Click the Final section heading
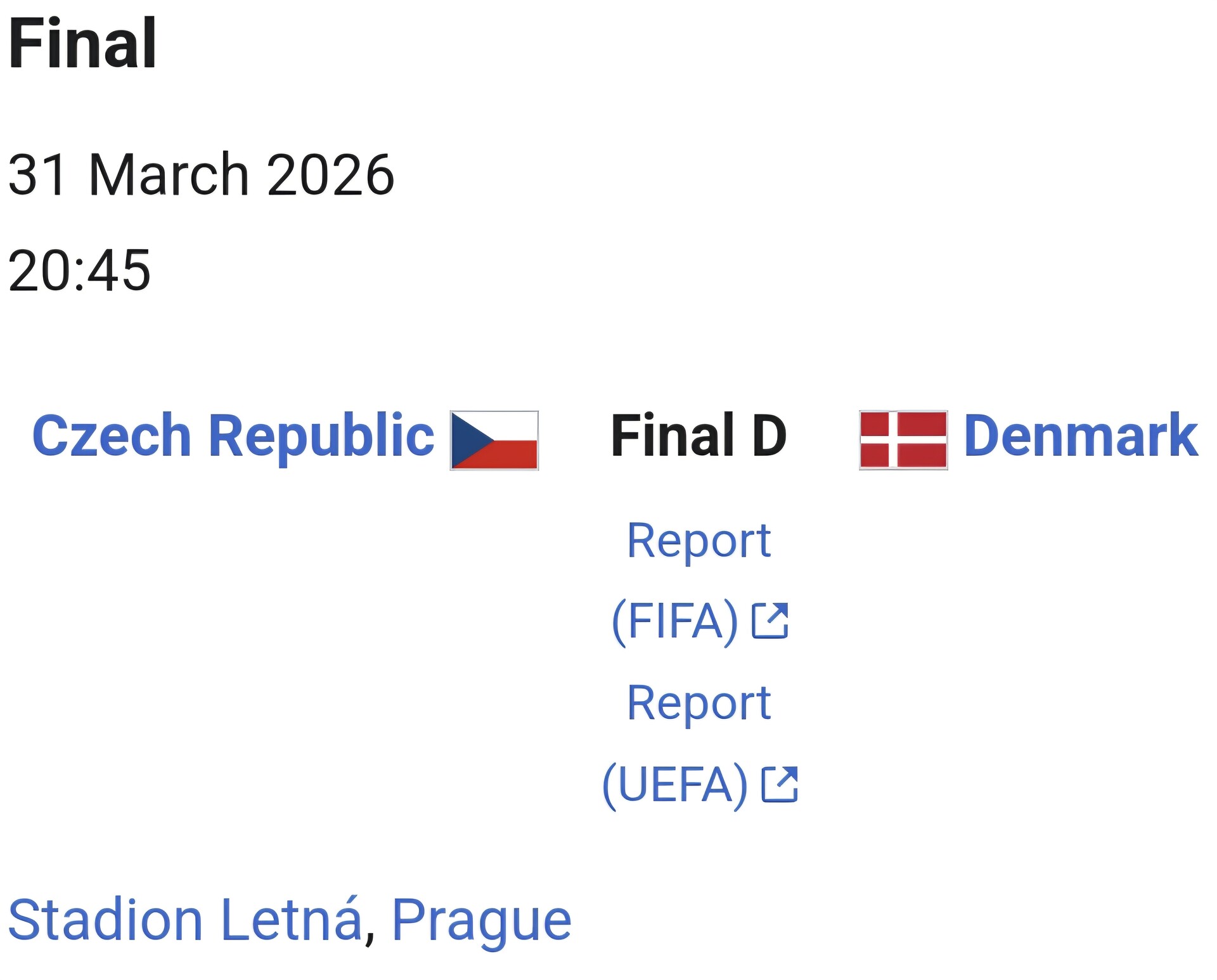 [x=82, y=43]
